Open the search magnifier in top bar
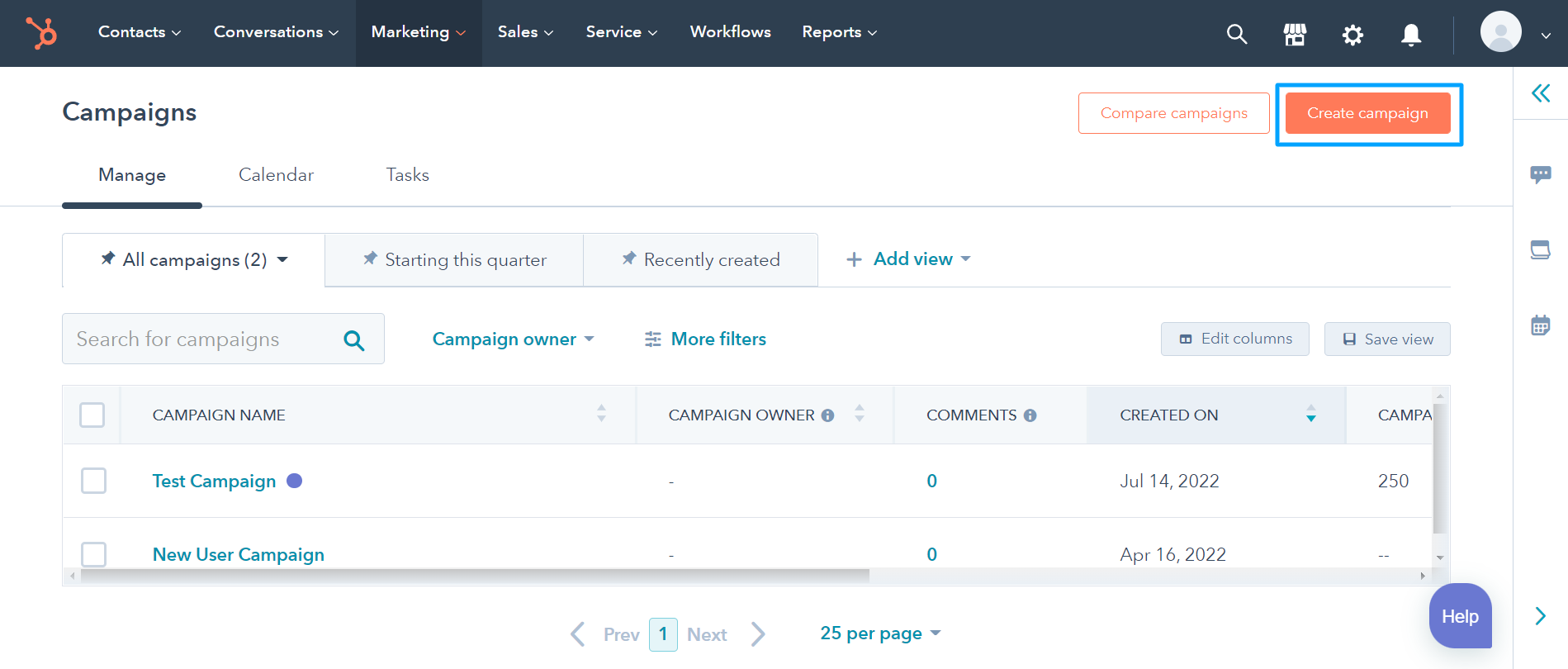The height and width of the screenshot is (669, 1568). point(1236,34)
